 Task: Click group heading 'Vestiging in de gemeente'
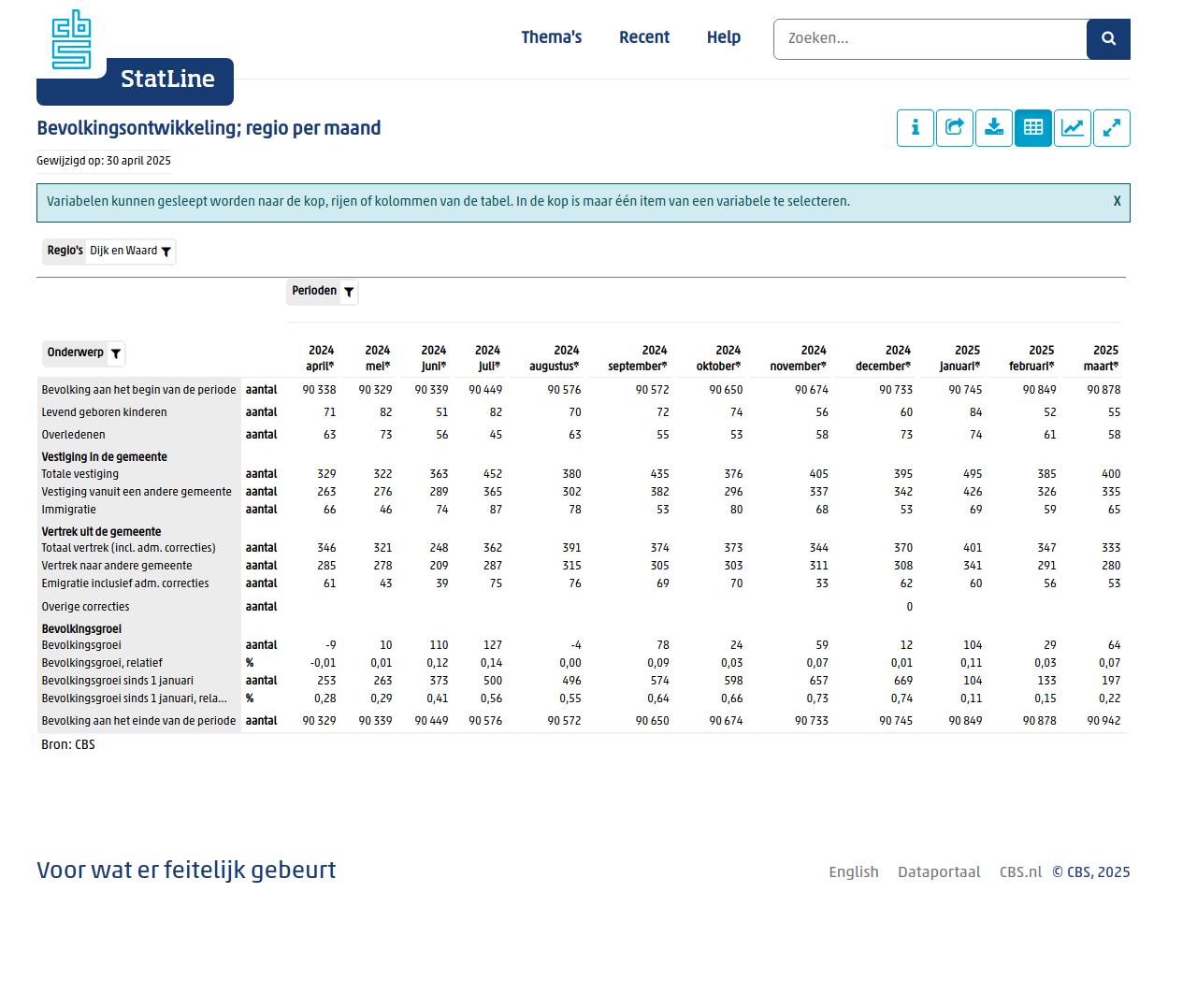point(104,457)
